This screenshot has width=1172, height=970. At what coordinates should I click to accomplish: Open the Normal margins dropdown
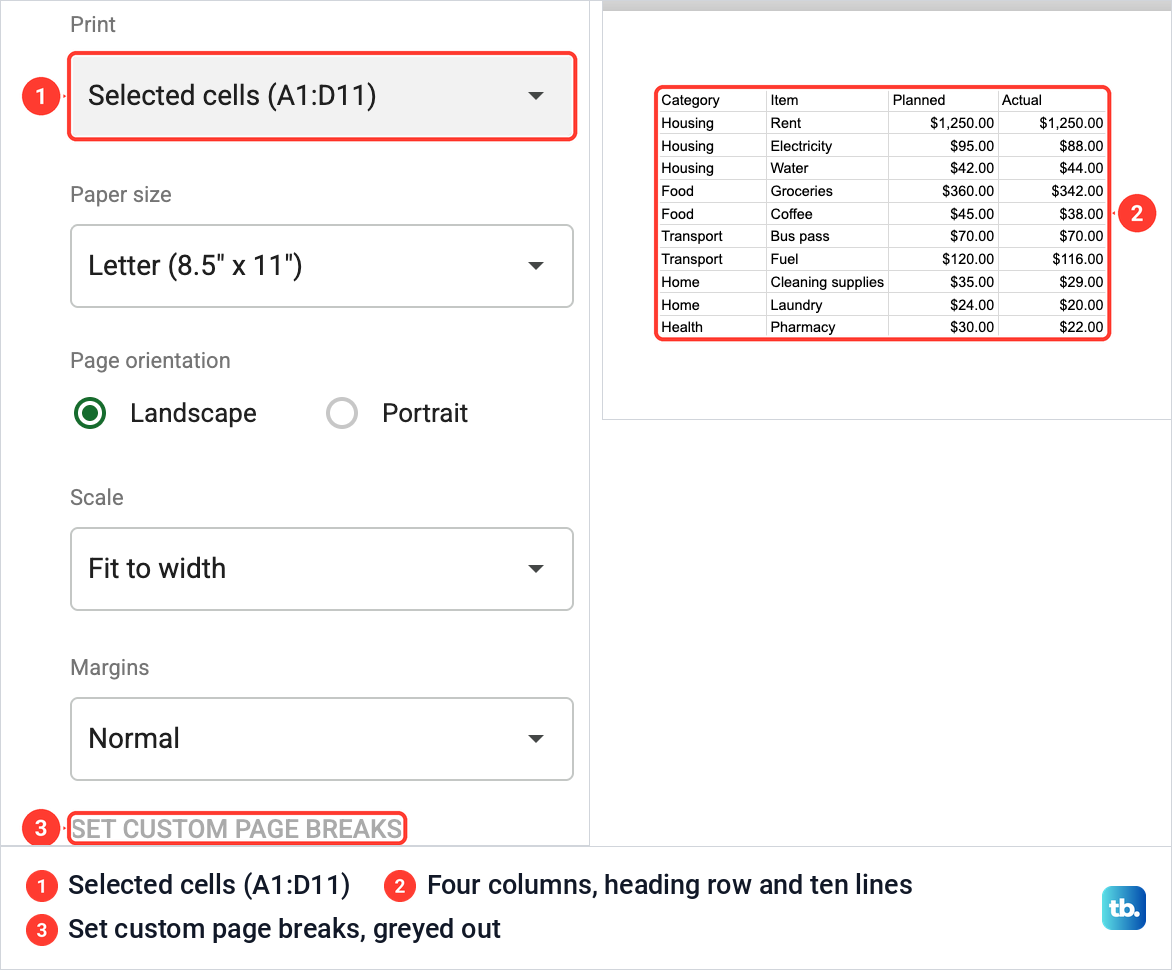coord(321,739)
